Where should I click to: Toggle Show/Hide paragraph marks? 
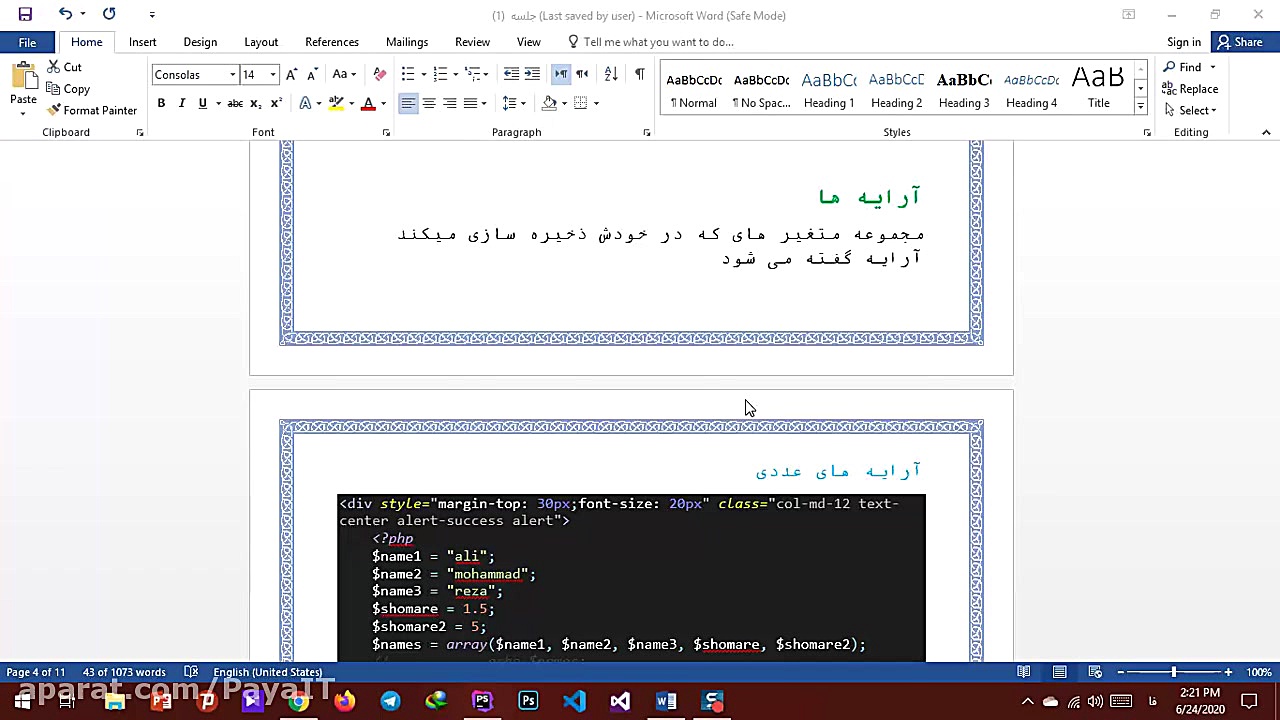point(640,74)
